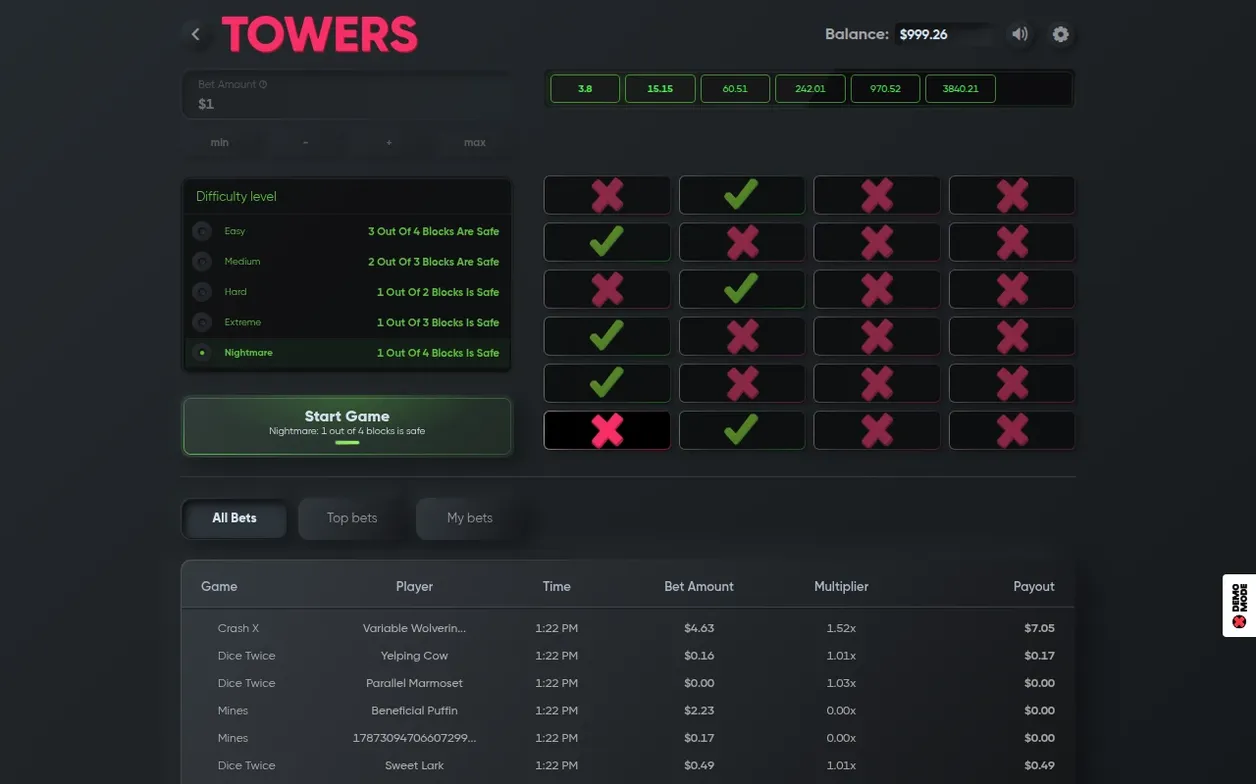Click the Bet Amount column header in bets table
Screen dimensions: 1256x784
point(699,587)
